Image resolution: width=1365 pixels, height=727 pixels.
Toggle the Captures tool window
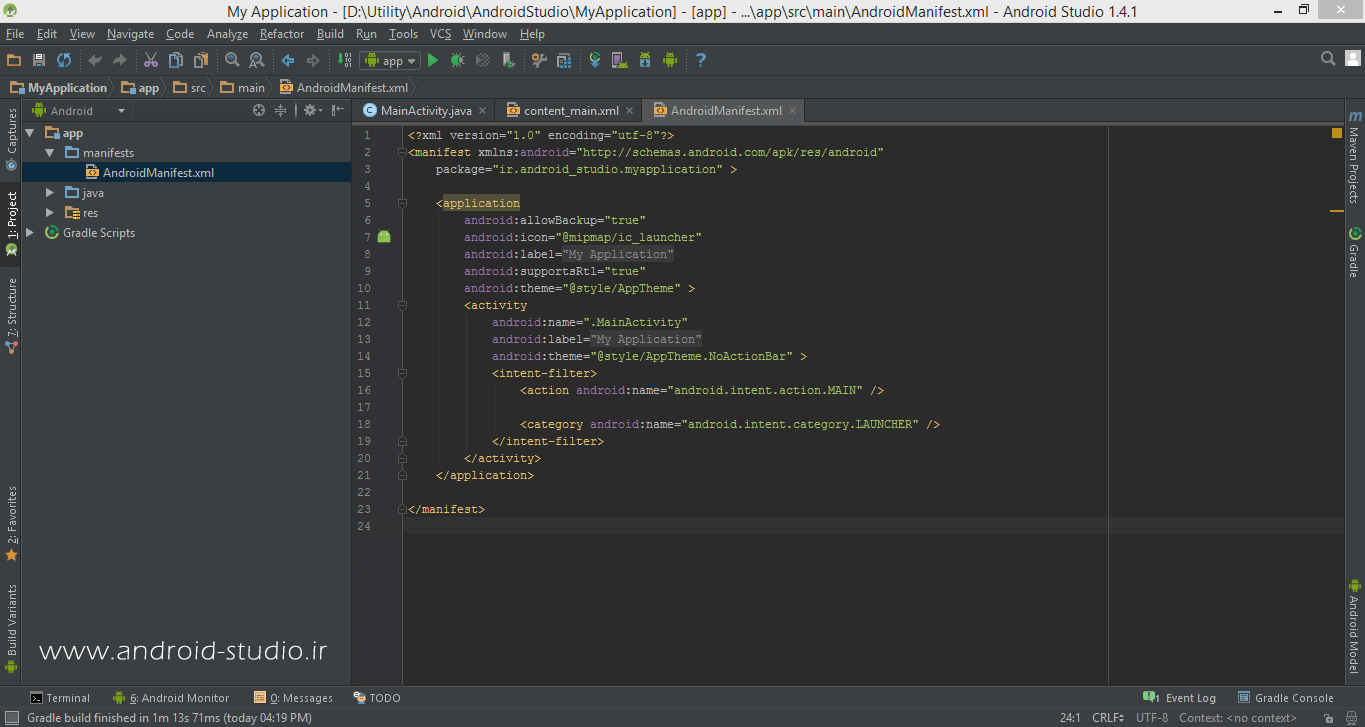(11, 140)
